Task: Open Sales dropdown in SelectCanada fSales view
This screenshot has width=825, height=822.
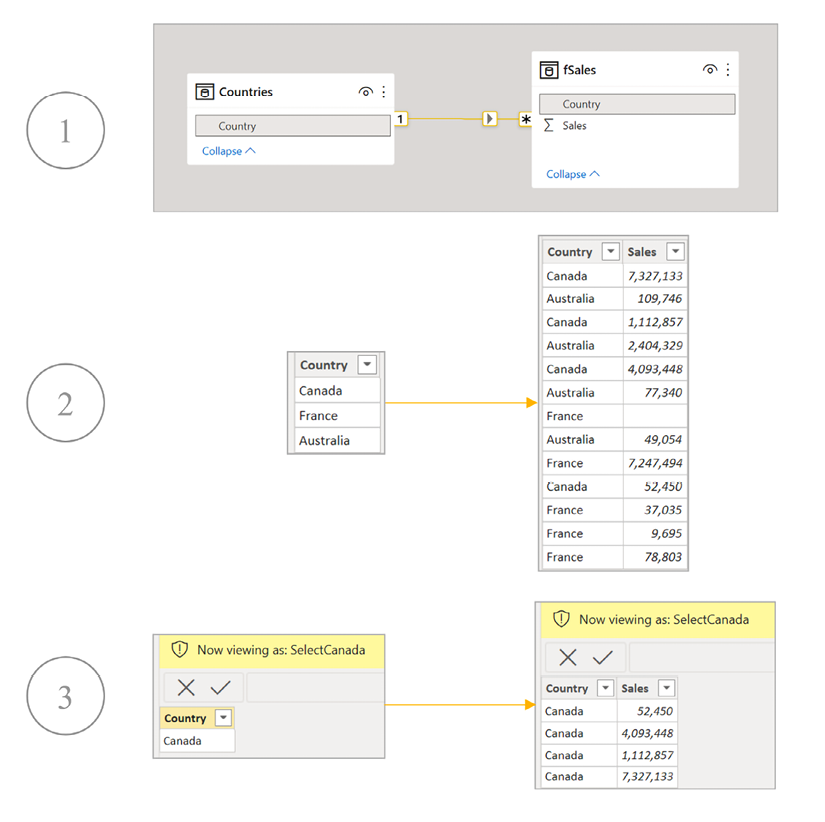Action: pyautogui.click(x=667, y=687)
